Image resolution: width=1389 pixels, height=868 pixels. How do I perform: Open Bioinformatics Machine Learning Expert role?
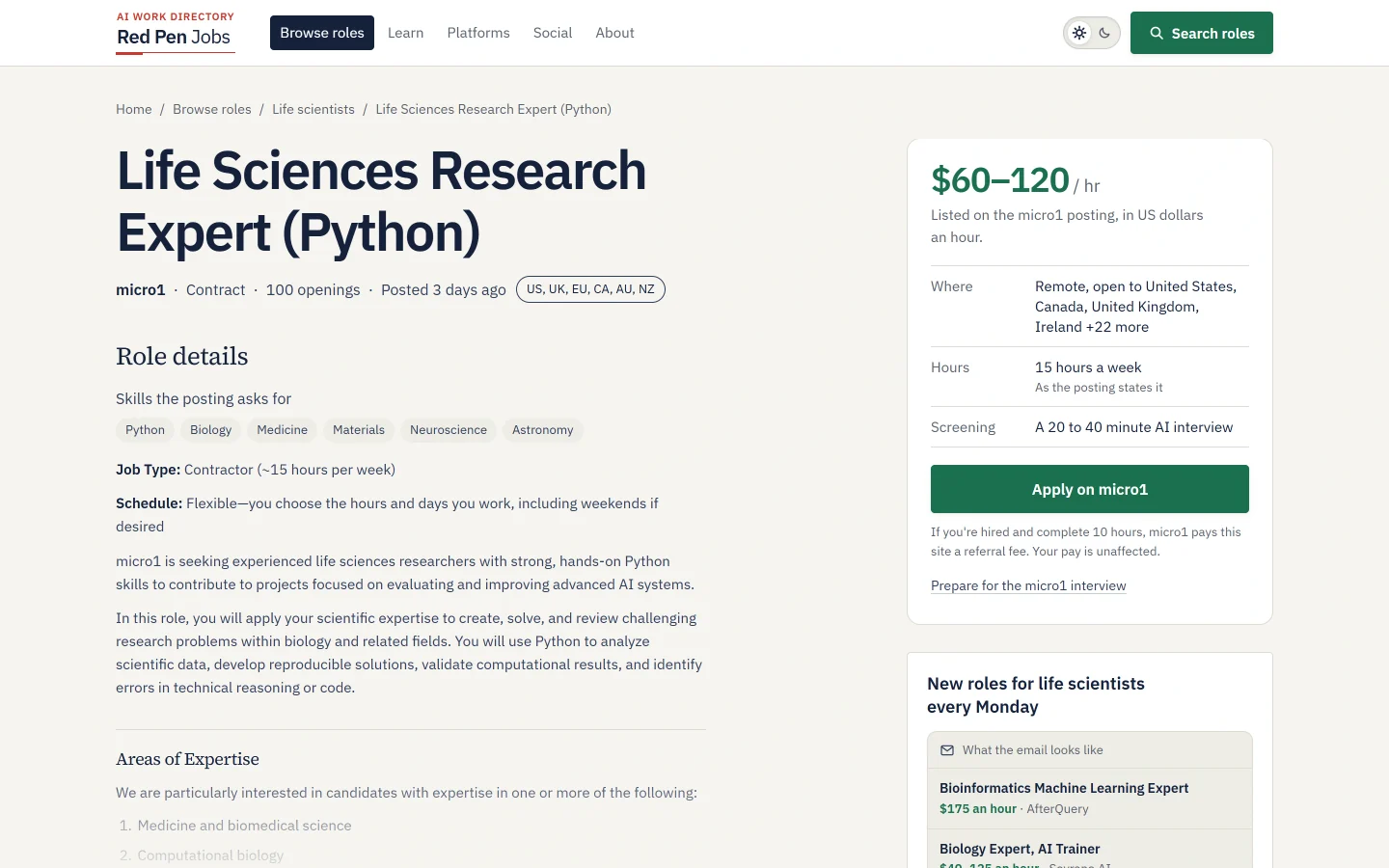(x=1064, y=788)
